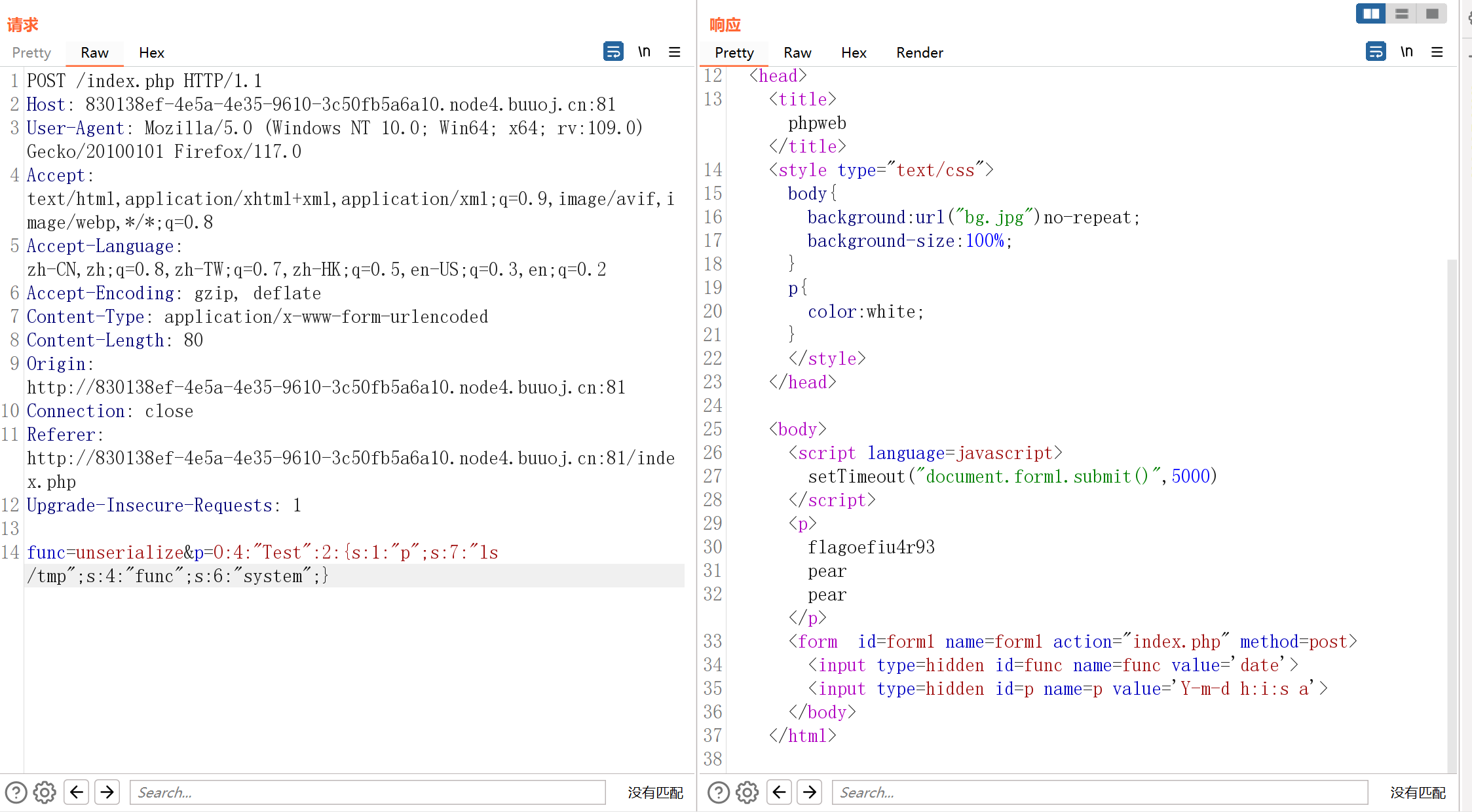
Task: Go to next search match in request
Action: coord(107,792)
